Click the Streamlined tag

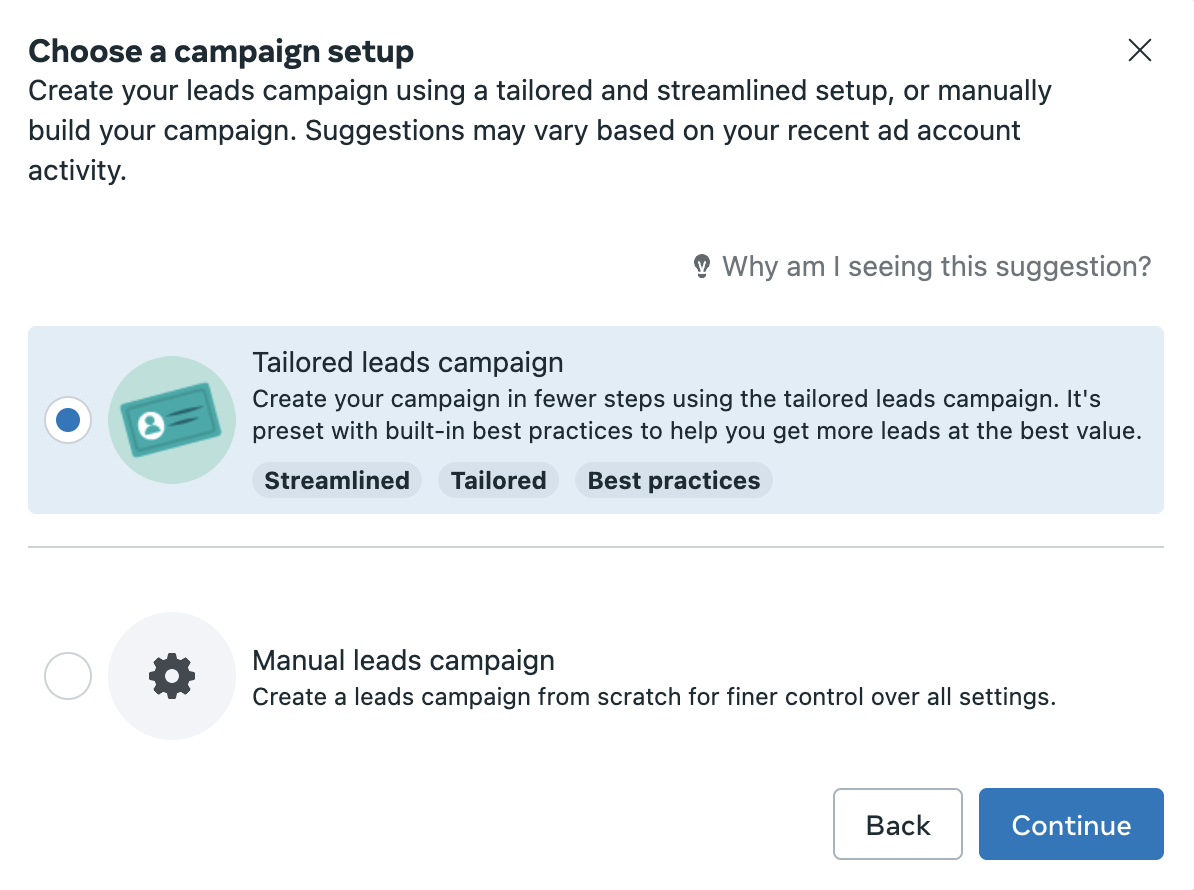(x=337, y=480)
